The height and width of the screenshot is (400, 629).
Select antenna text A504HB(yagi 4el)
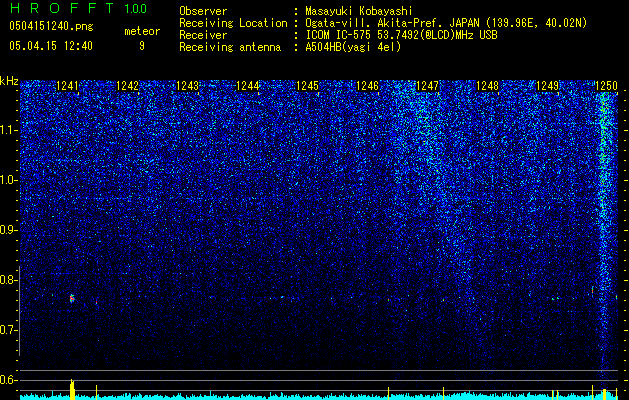[x=353, y=47]
